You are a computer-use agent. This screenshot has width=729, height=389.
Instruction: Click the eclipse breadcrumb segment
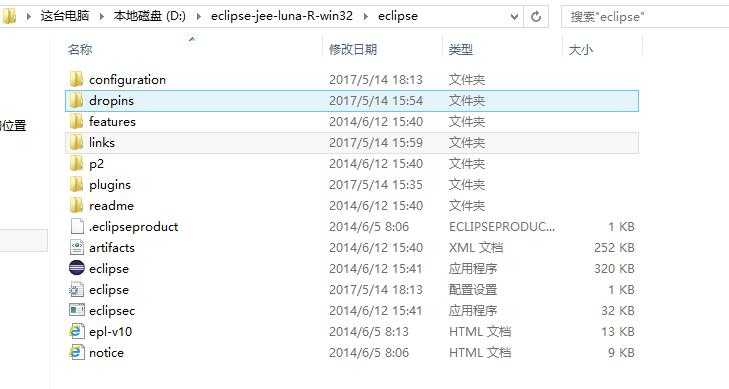[398, 16]
